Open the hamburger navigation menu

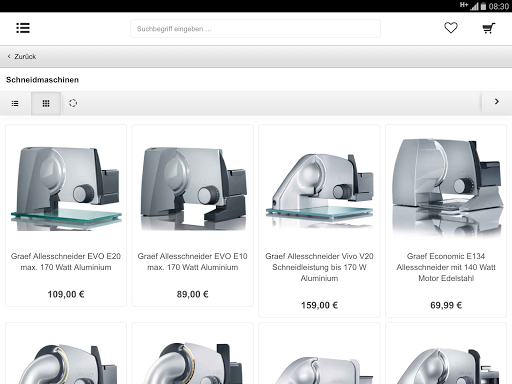(x=23, y=28)
